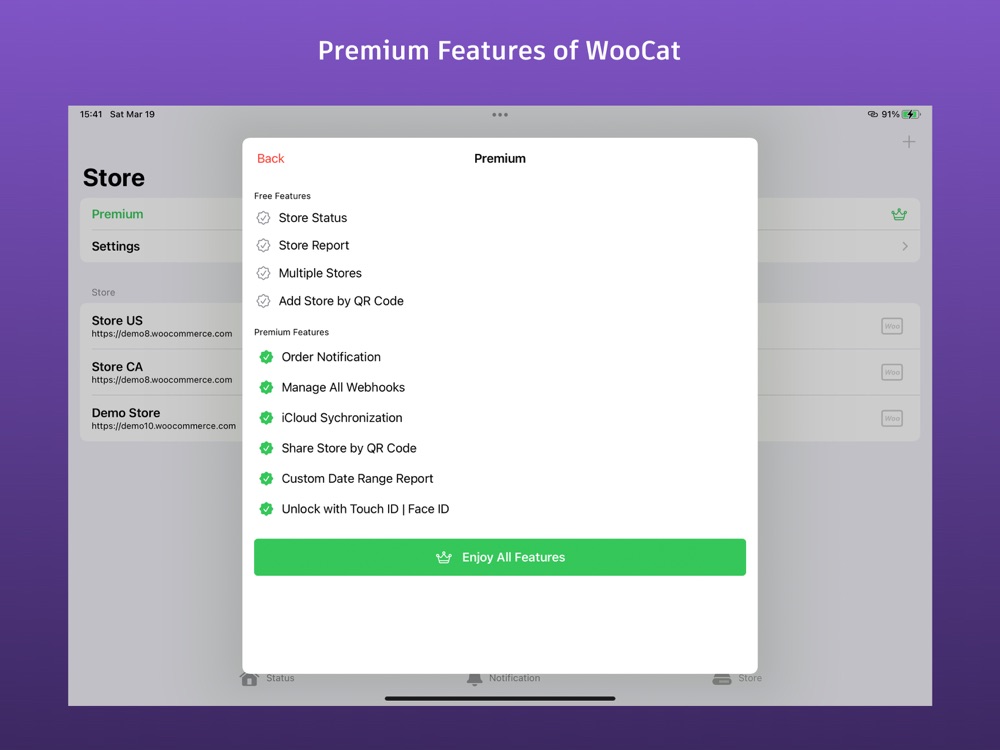
Task: Click the green crown icon in Premium row
Action: [x=899, y=214]
